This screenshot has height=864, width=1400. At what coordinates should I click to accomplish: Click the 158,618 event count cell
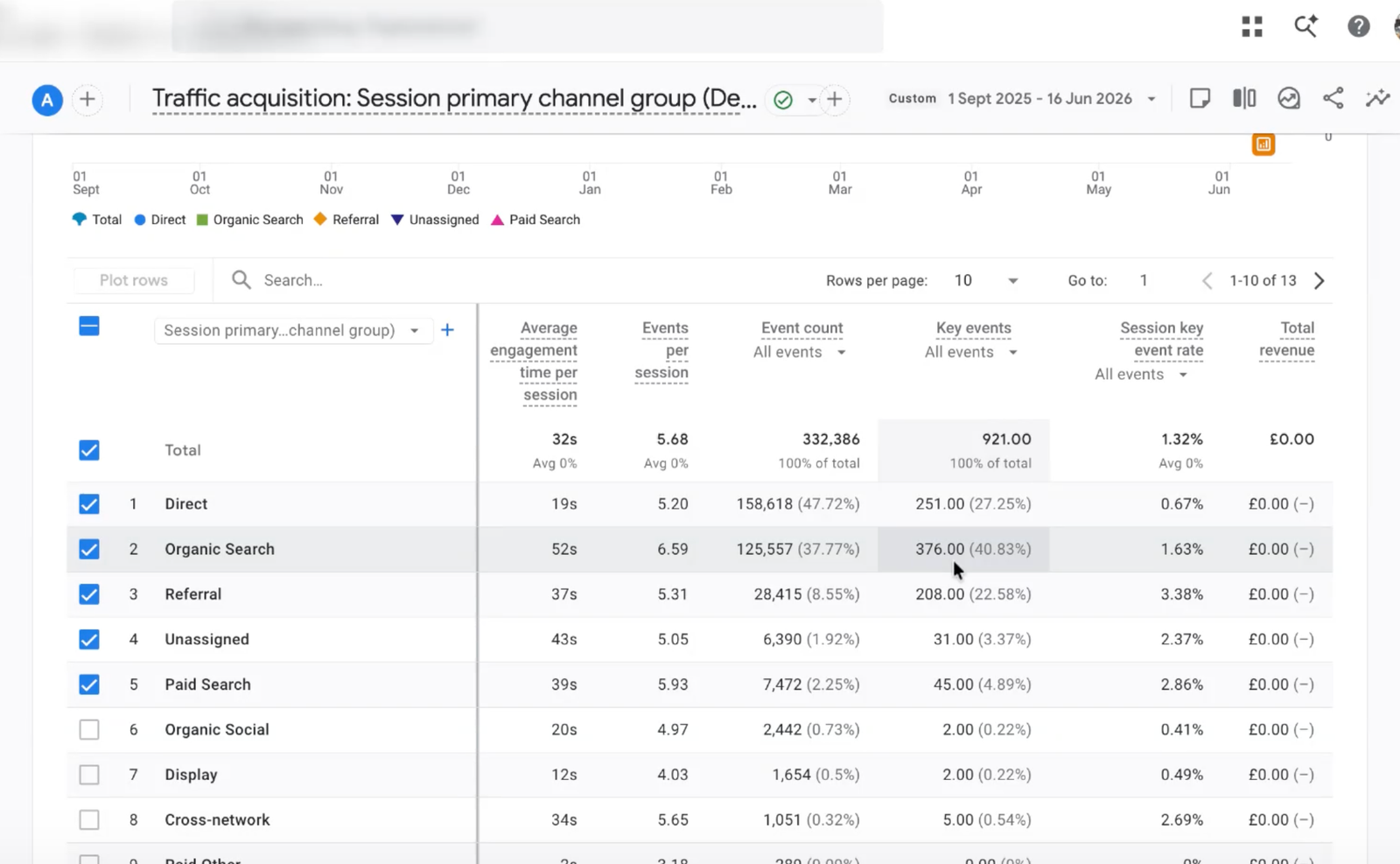pos(797,504)
